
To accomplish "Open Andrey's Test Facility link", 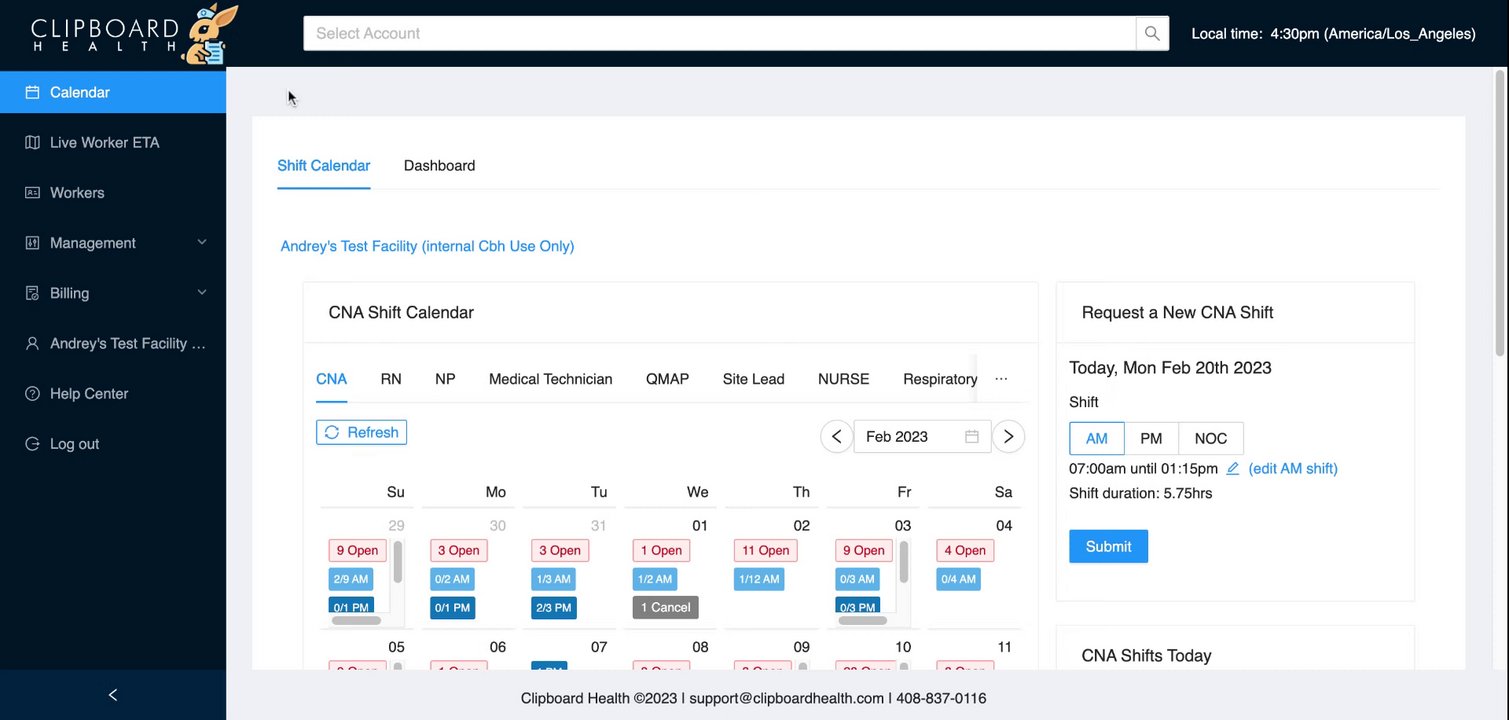I will pyautogui.click(x=427, y=246).
